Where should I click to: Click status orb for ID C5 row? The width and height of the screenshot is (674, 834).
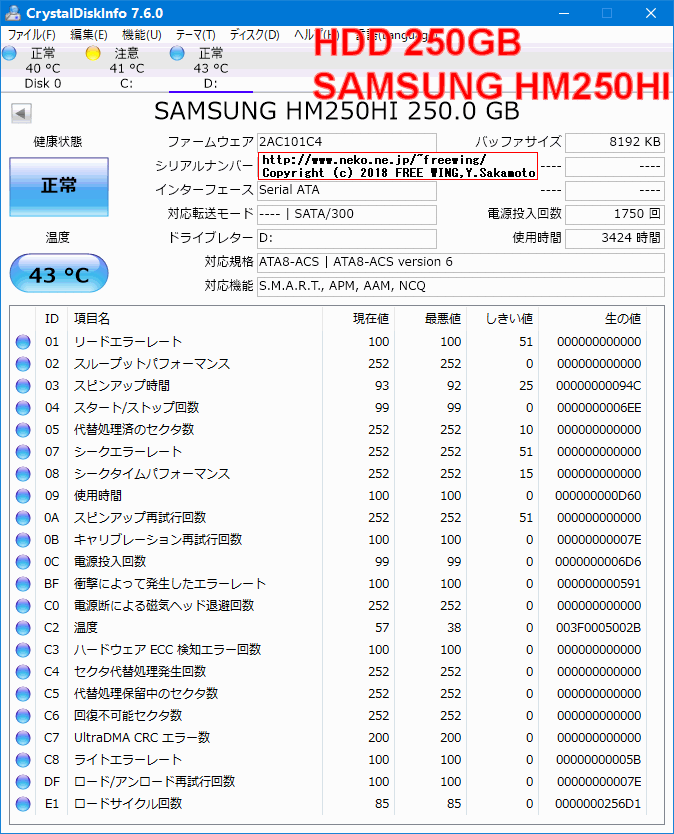tap(23, 694)
